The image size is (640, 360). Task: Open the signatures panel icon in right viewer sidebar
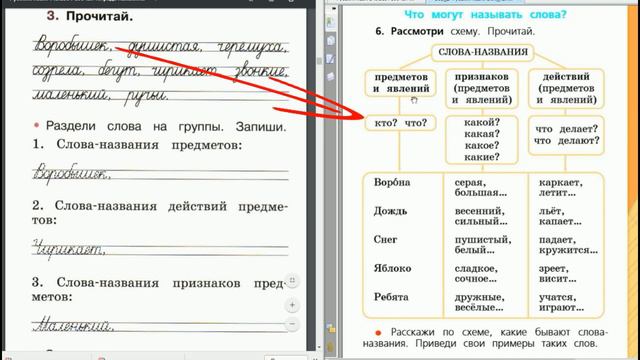click(331, 59)
